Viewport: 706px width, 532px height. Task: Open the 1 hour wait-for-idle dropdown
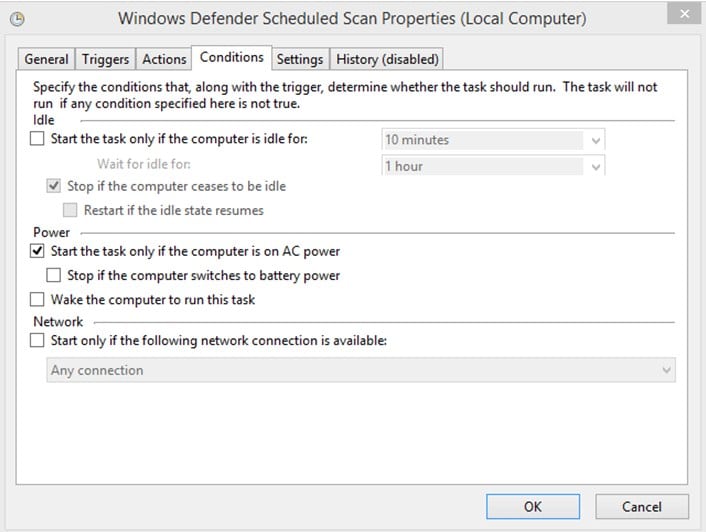pyautogui.click(x=493, y=166)
